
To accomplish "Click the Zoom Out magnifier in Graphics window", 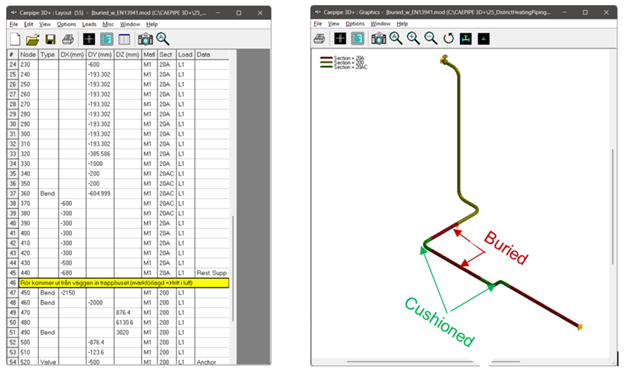I will (431, 39).
